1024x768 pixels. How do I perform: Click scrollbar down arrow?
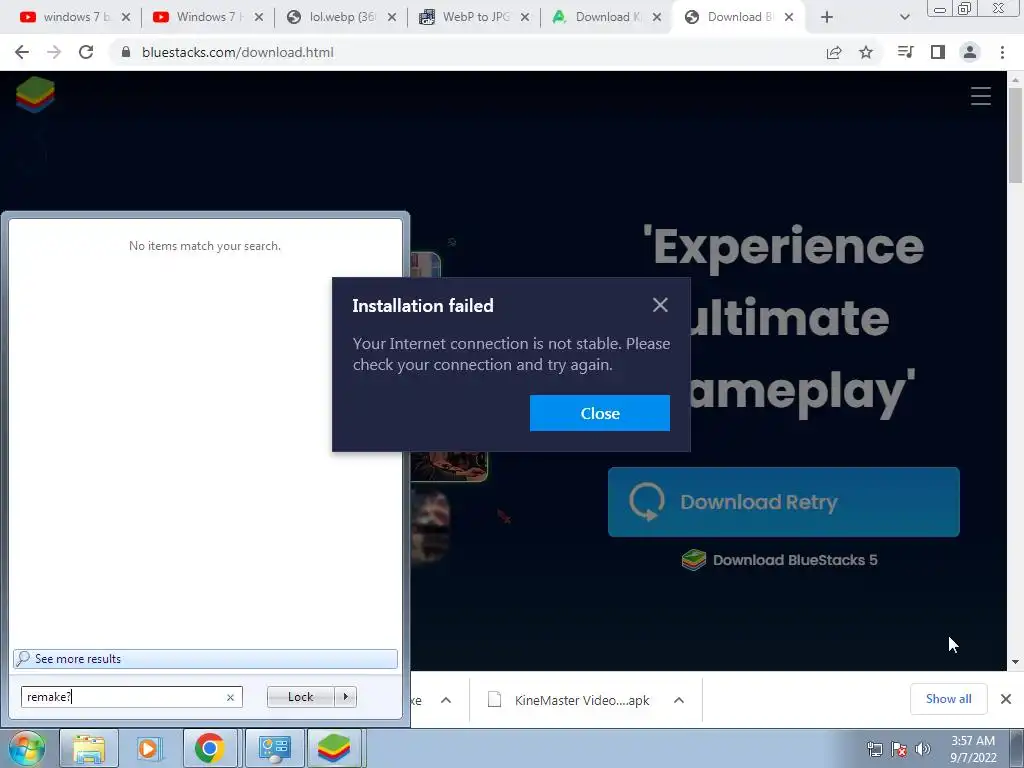[1015, 662]
